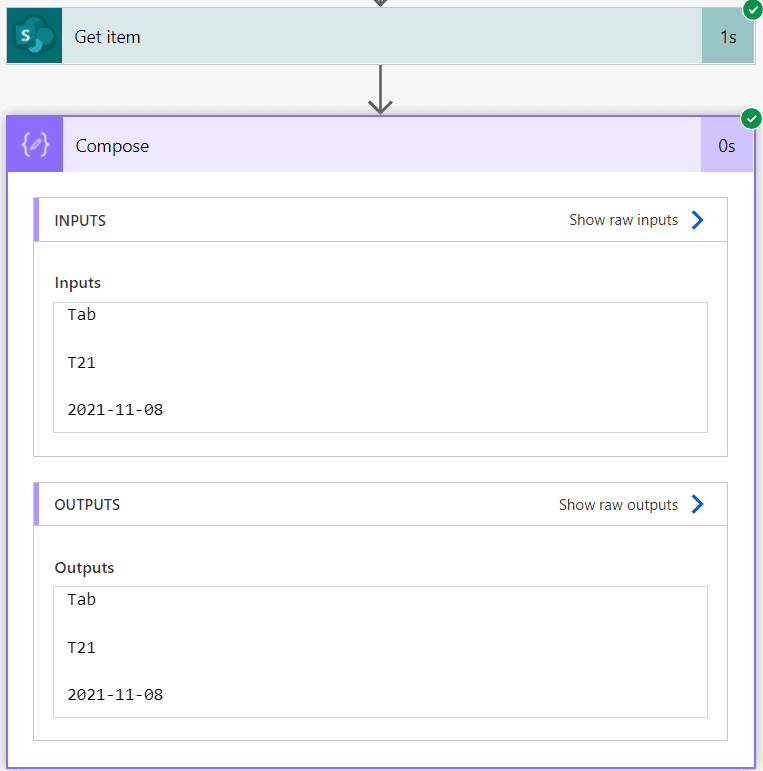763x771 pixels.
Task: Click 'Tab' in the Inputs box
Action: coord(82,314)
